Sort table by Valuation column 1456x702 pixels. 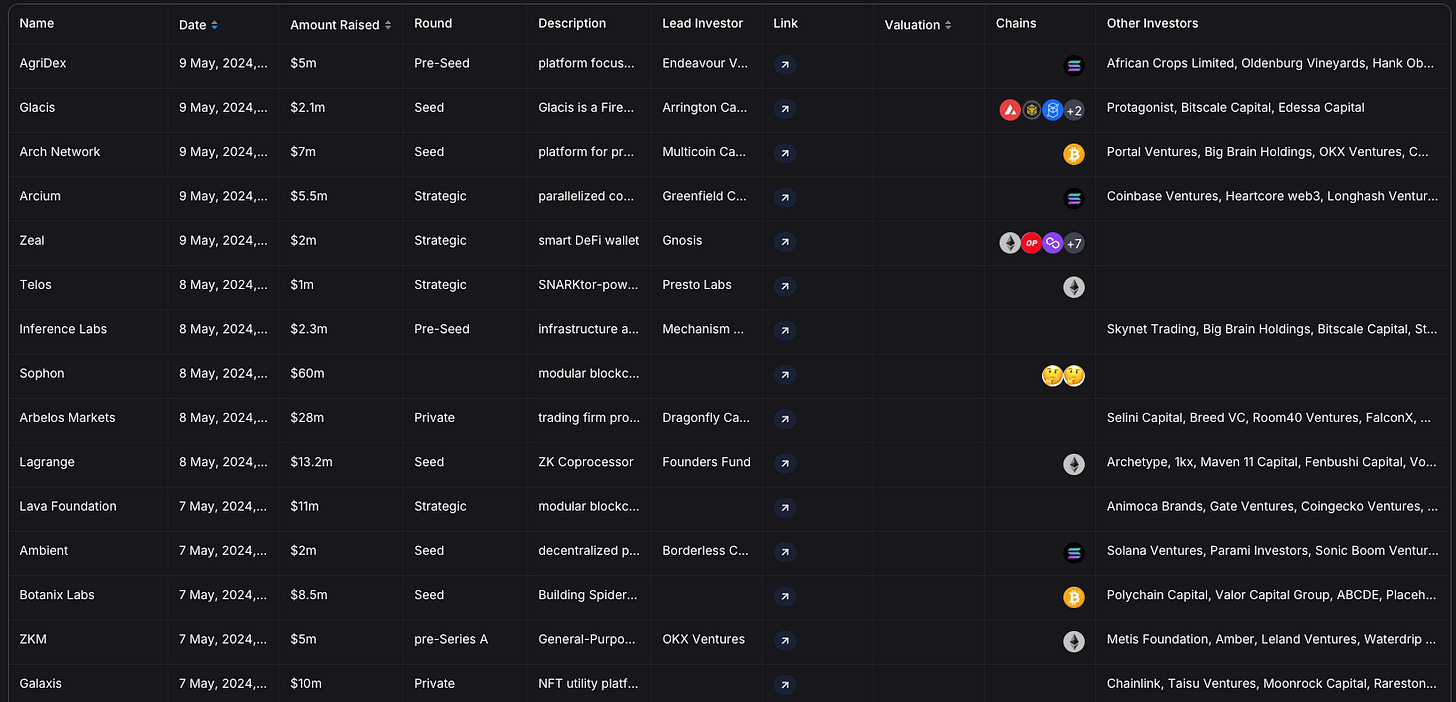918,24
